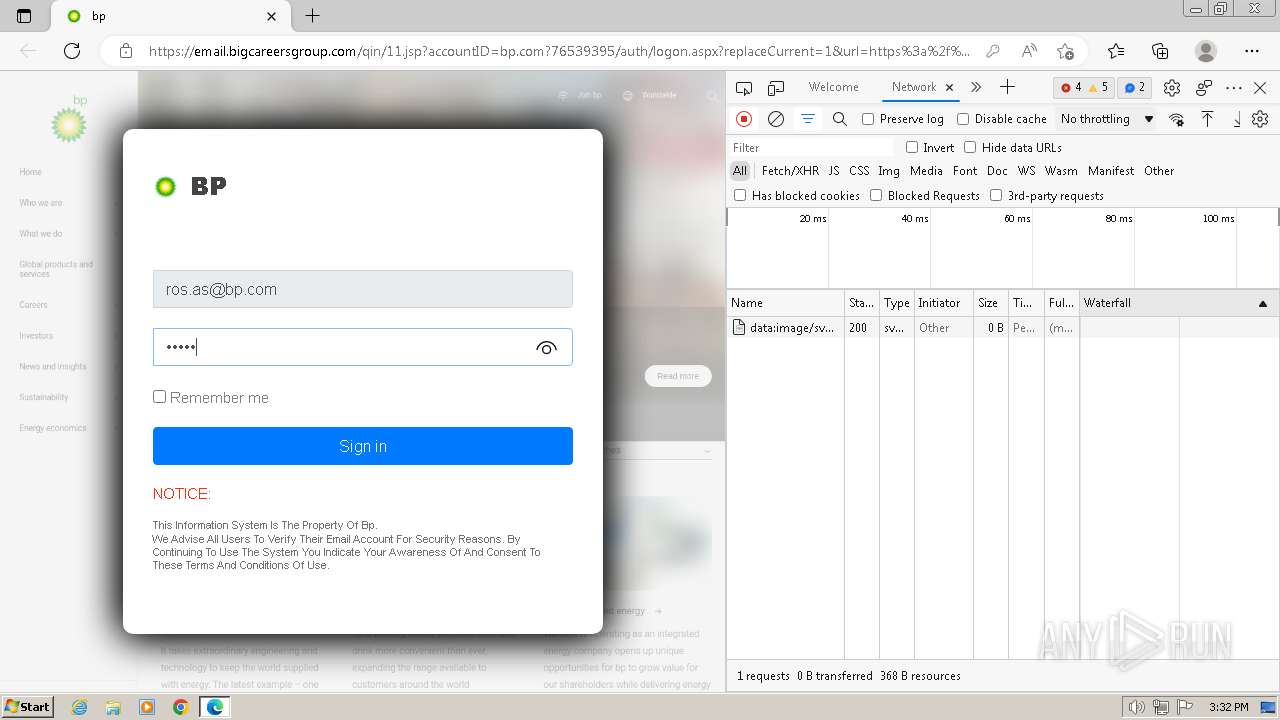Click the browser refresh icon
This screenshot has height=720, width=1280.
[72, 51]
